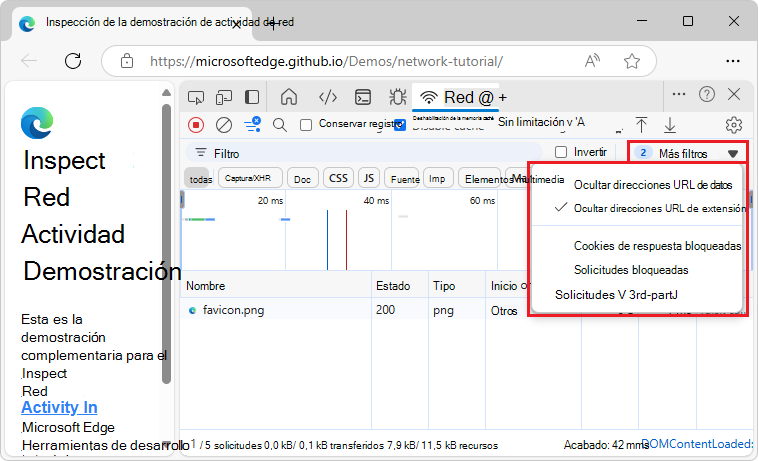
Task: Clear the network log
Action: [223, 125]
